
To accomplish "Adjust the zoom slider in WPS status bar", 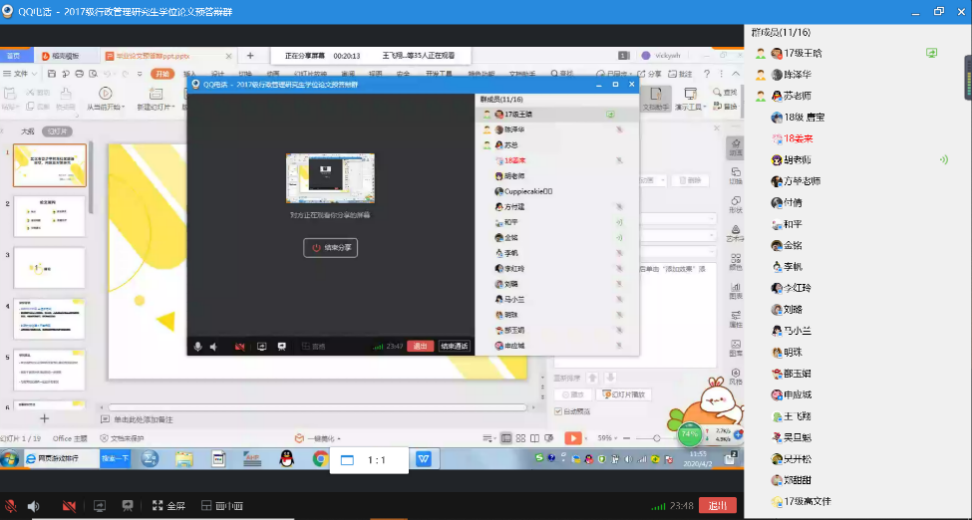I will [656, 438].
